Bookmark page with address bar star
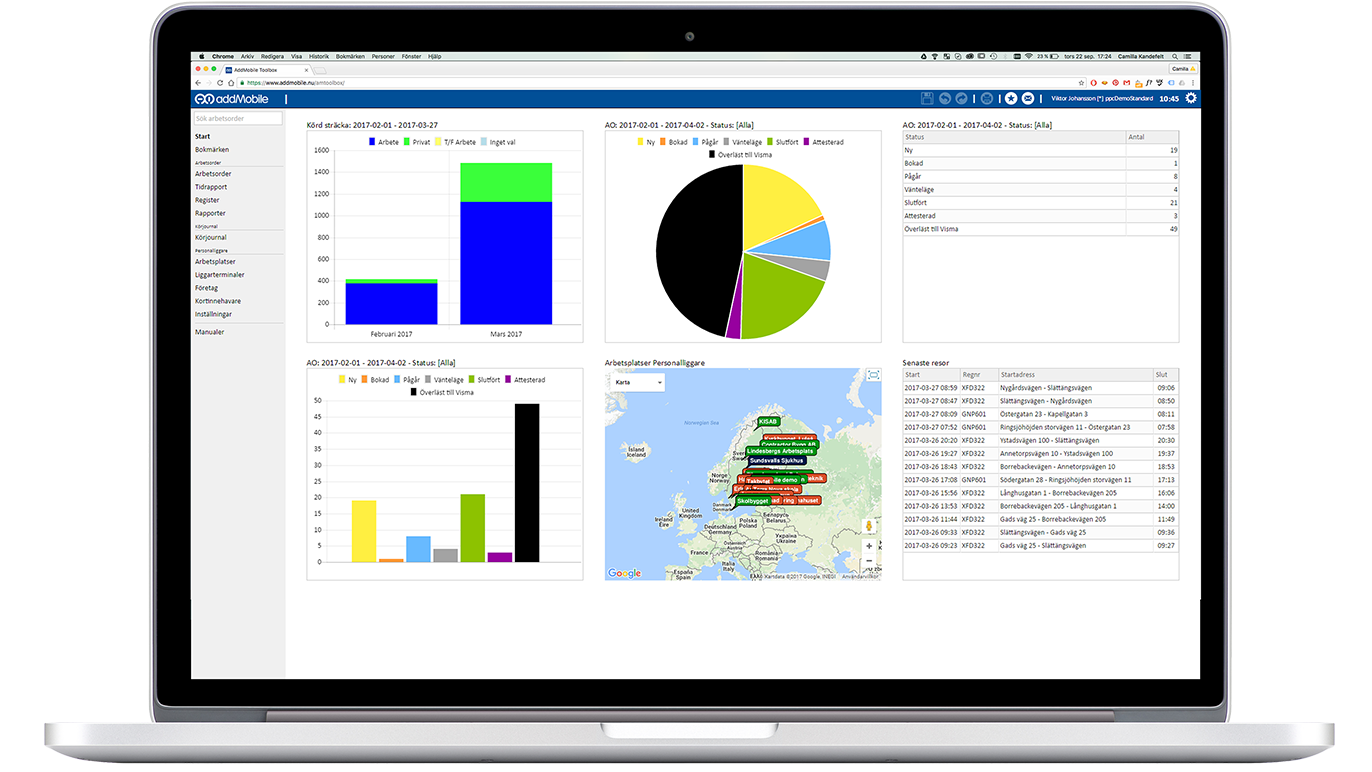 click(1081, 83)
